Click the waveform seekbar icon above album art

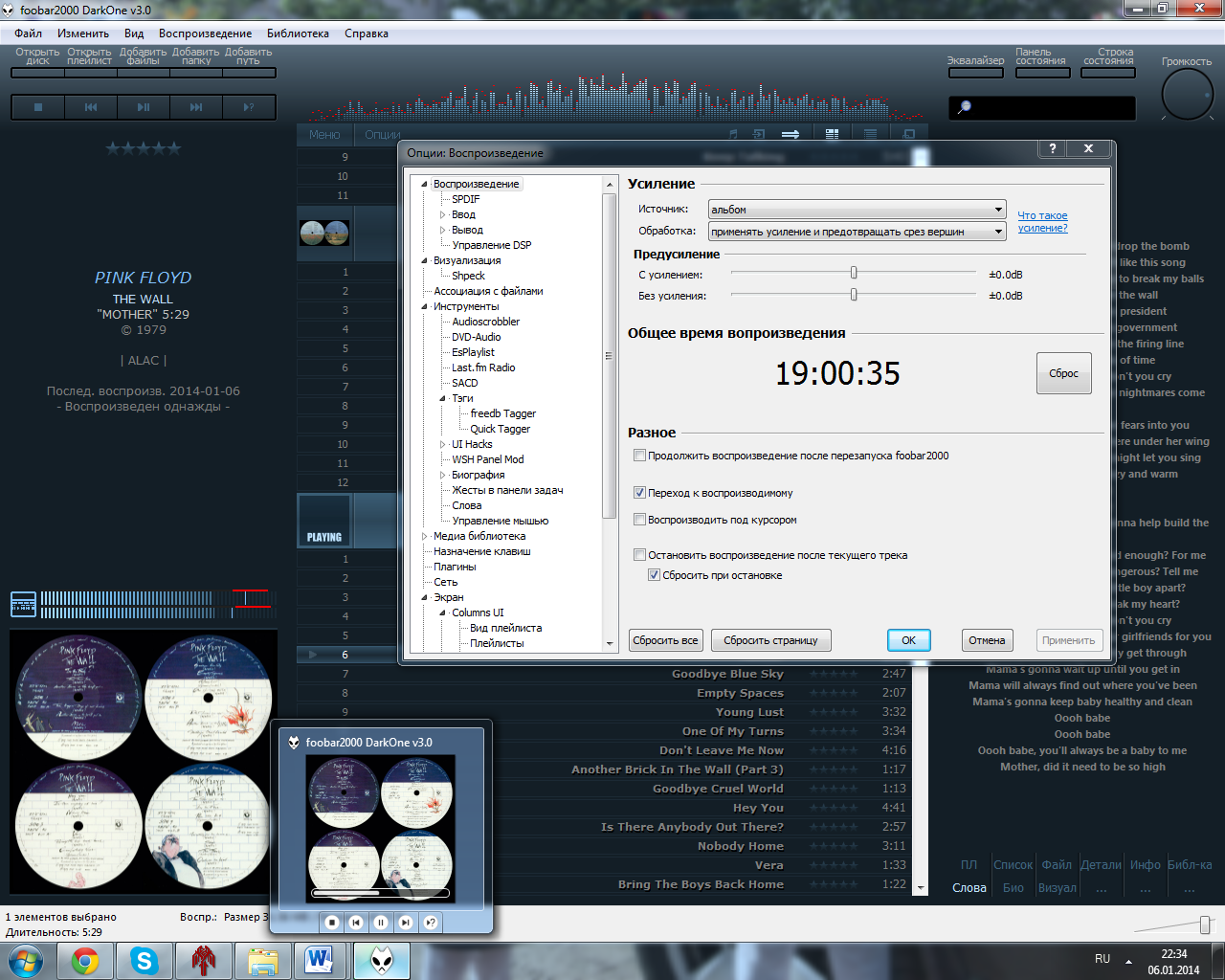point(23,604)
